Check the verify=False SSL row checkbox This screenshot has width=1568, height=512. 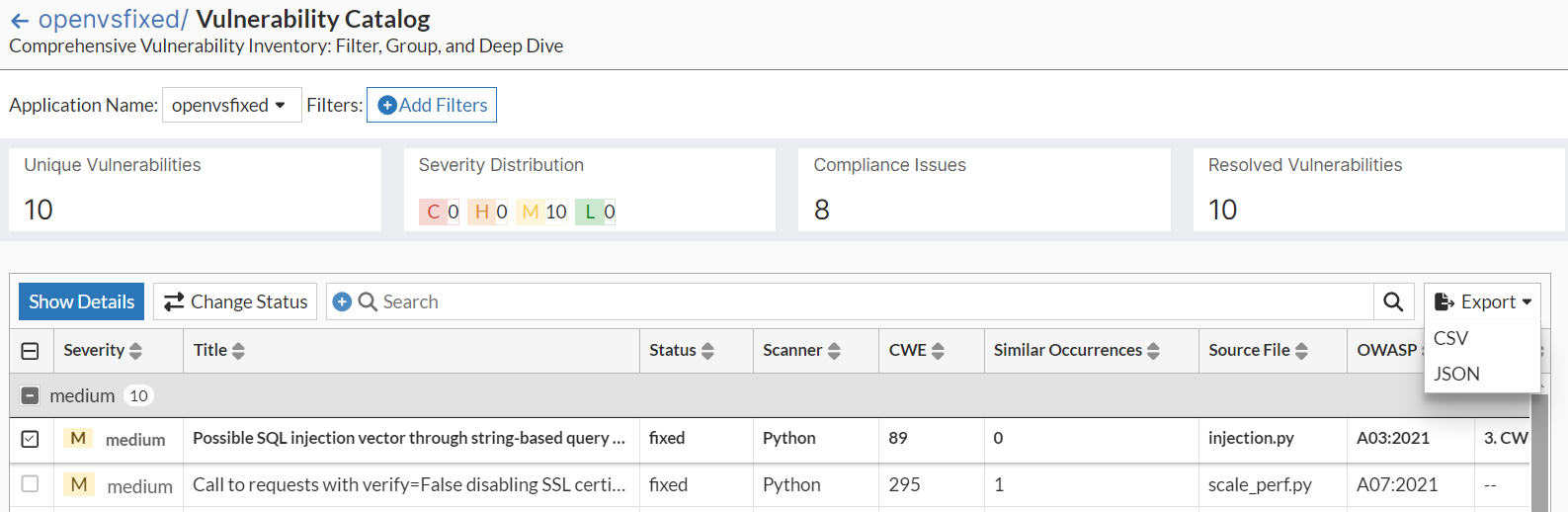(x=30, y=484)
